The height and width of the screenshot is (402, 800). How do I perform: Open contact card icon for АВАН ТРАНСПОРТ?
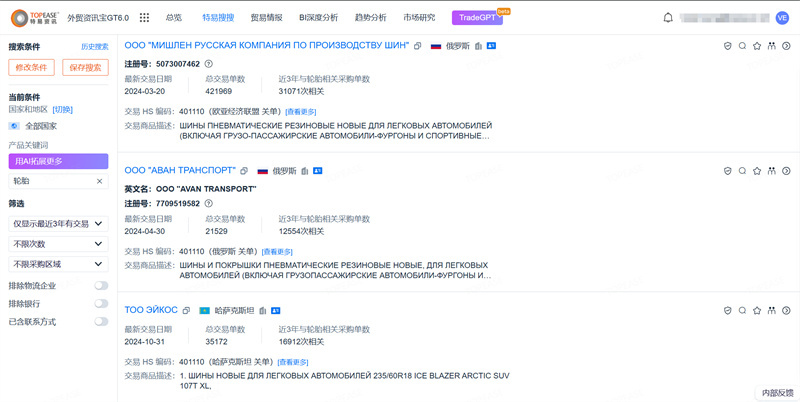click(318, 171)
